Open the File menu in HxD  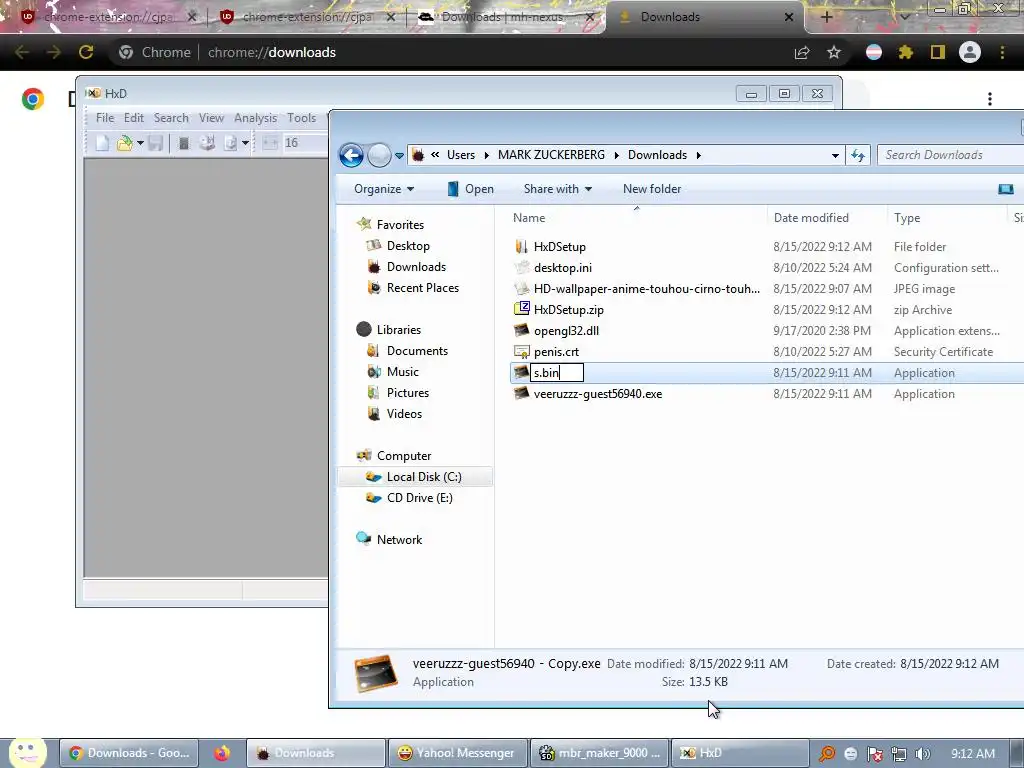[104, 118]
